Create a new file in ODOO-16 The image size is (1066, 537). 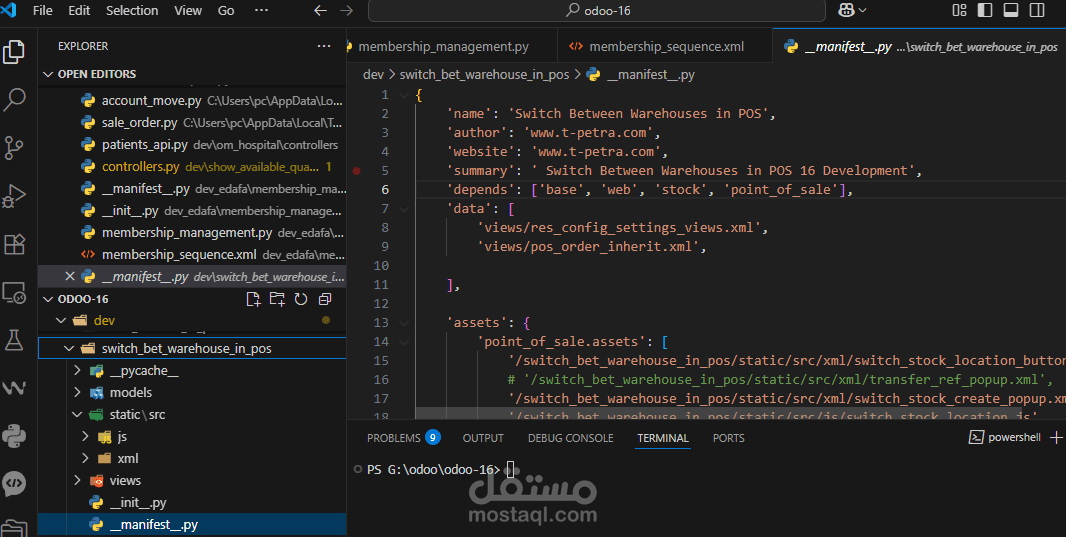coord(254,299)
